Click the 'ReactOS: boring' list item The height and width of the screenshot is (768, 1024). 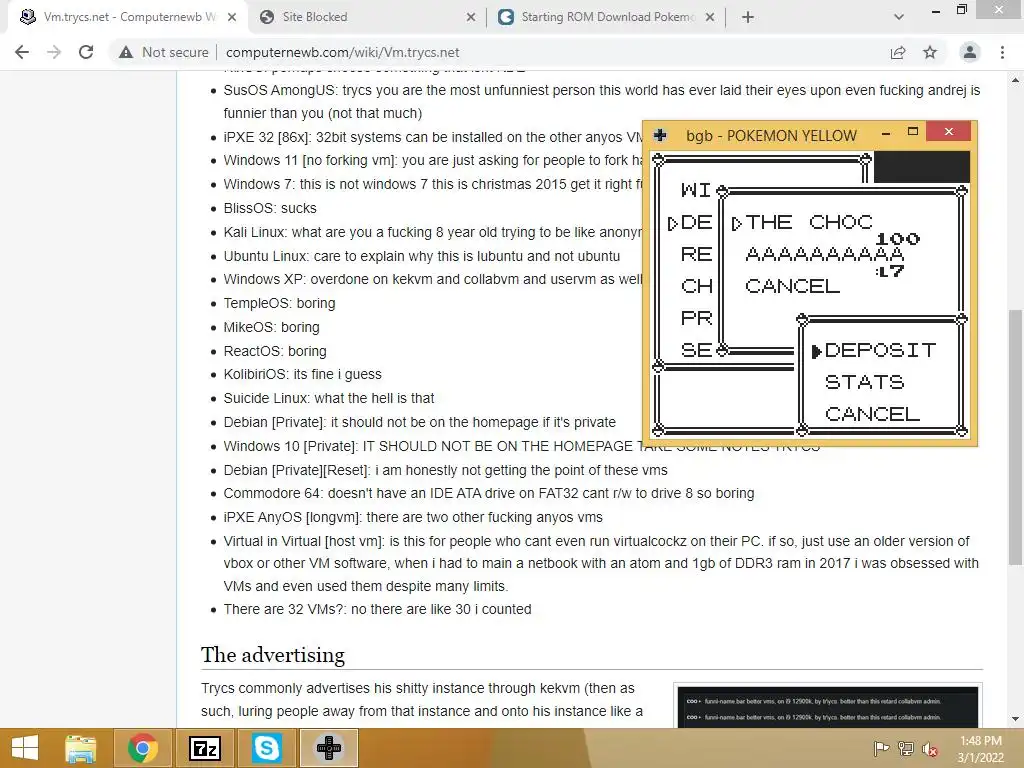[275, 351]
